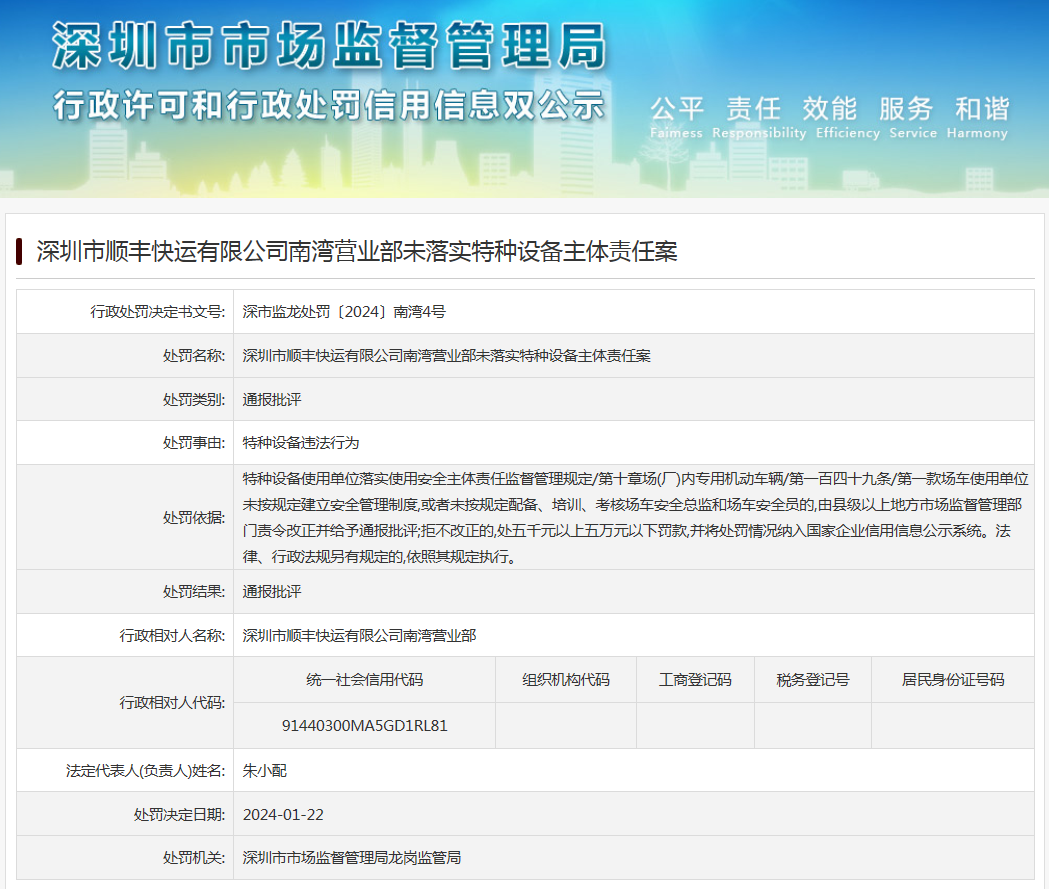Click the 处罚事由 row label
Image resolution: width=1049 pixels, height=889 pixels.
(x=194, y=443)
